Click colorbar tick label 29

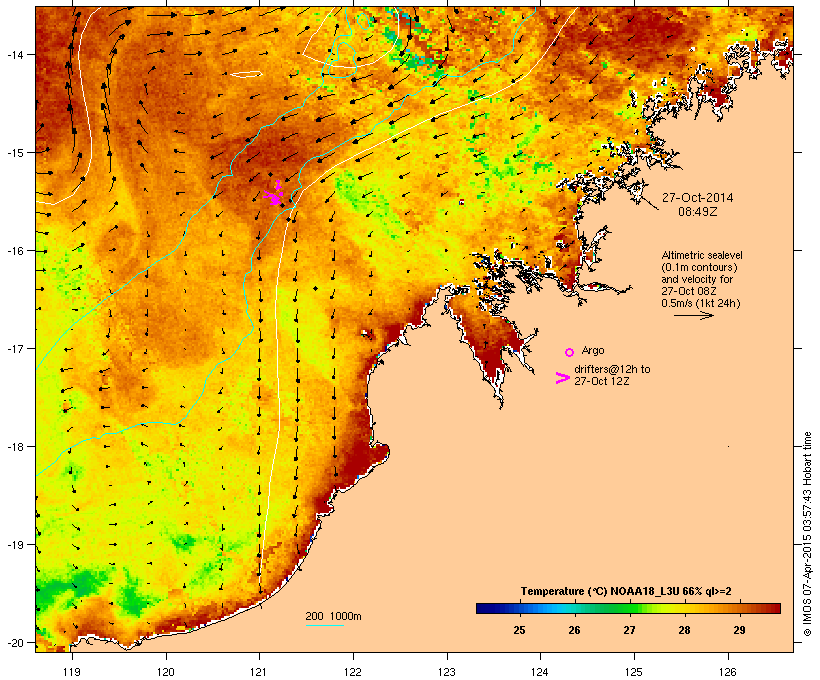tap(739, 630)
